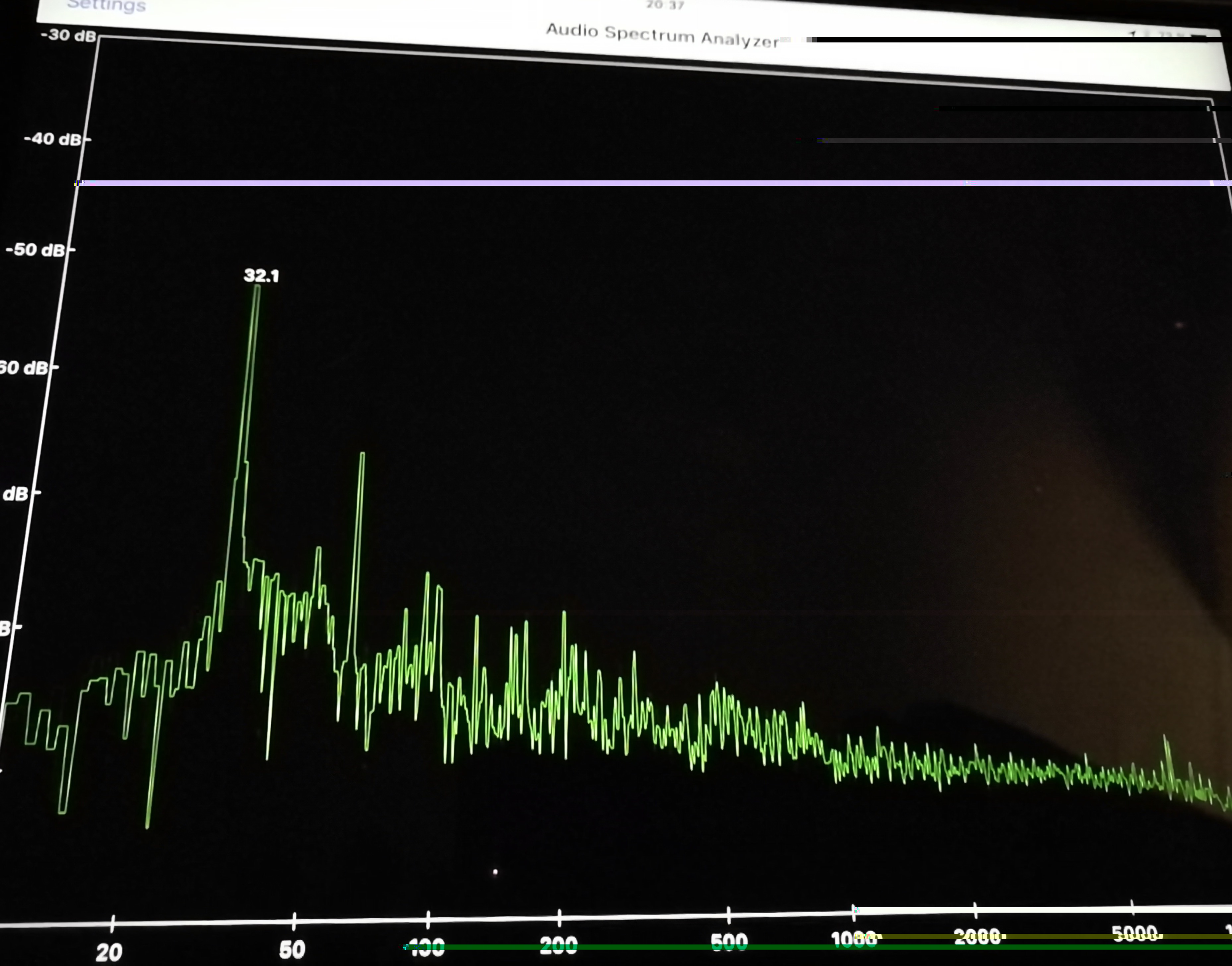Open the Settings menu
Viewport: 1232px width, 966px height.
pos(106,6)
